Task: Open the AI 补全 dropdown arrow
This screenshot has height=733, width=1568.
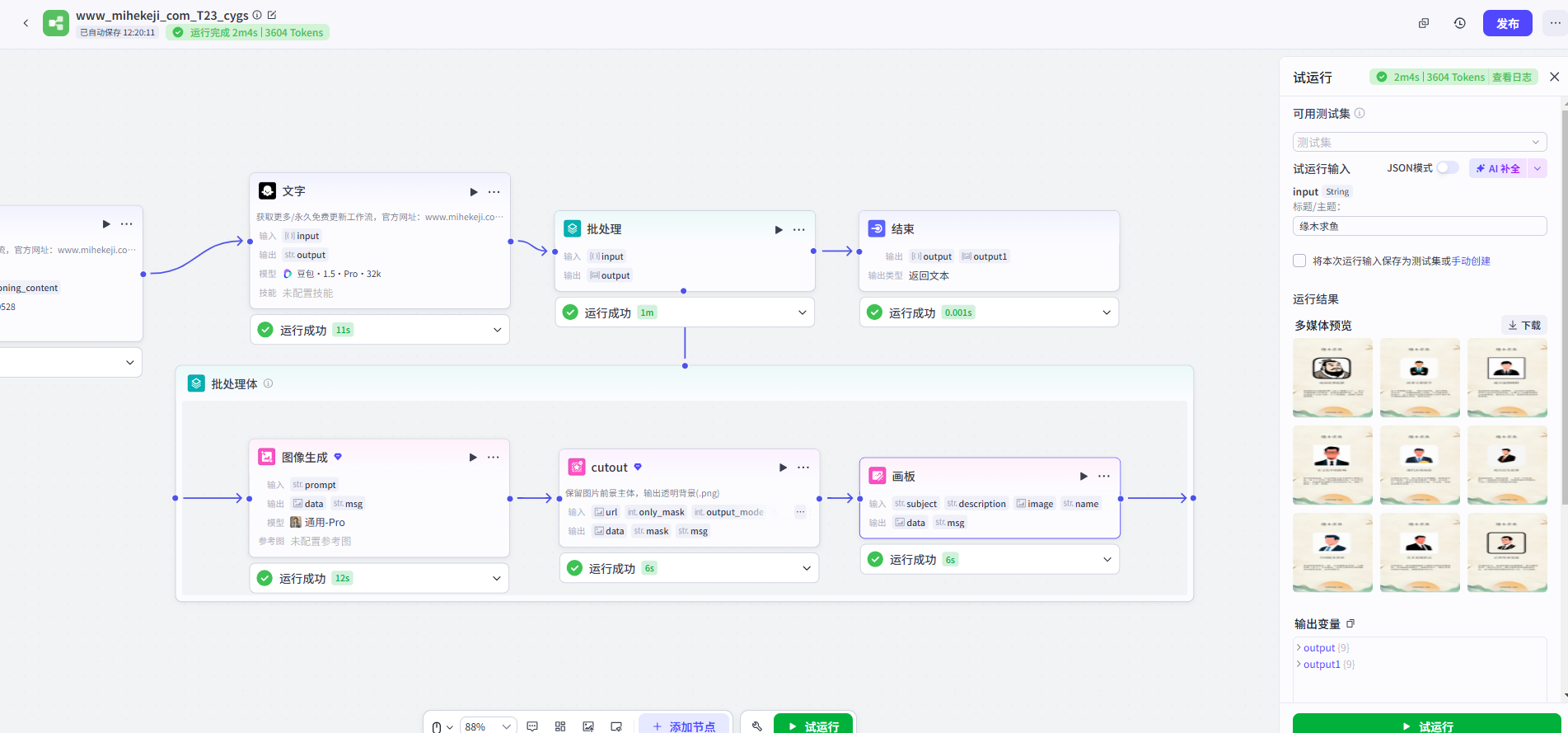Action: tap(1537, 168)
